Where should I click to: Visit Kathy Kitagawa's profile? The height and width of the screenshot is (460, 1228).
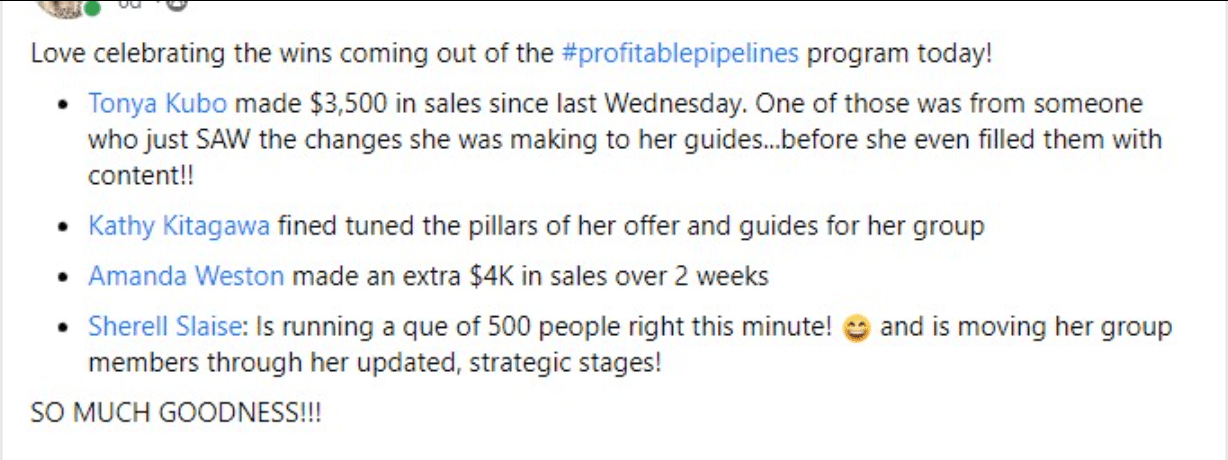(179, 226)
